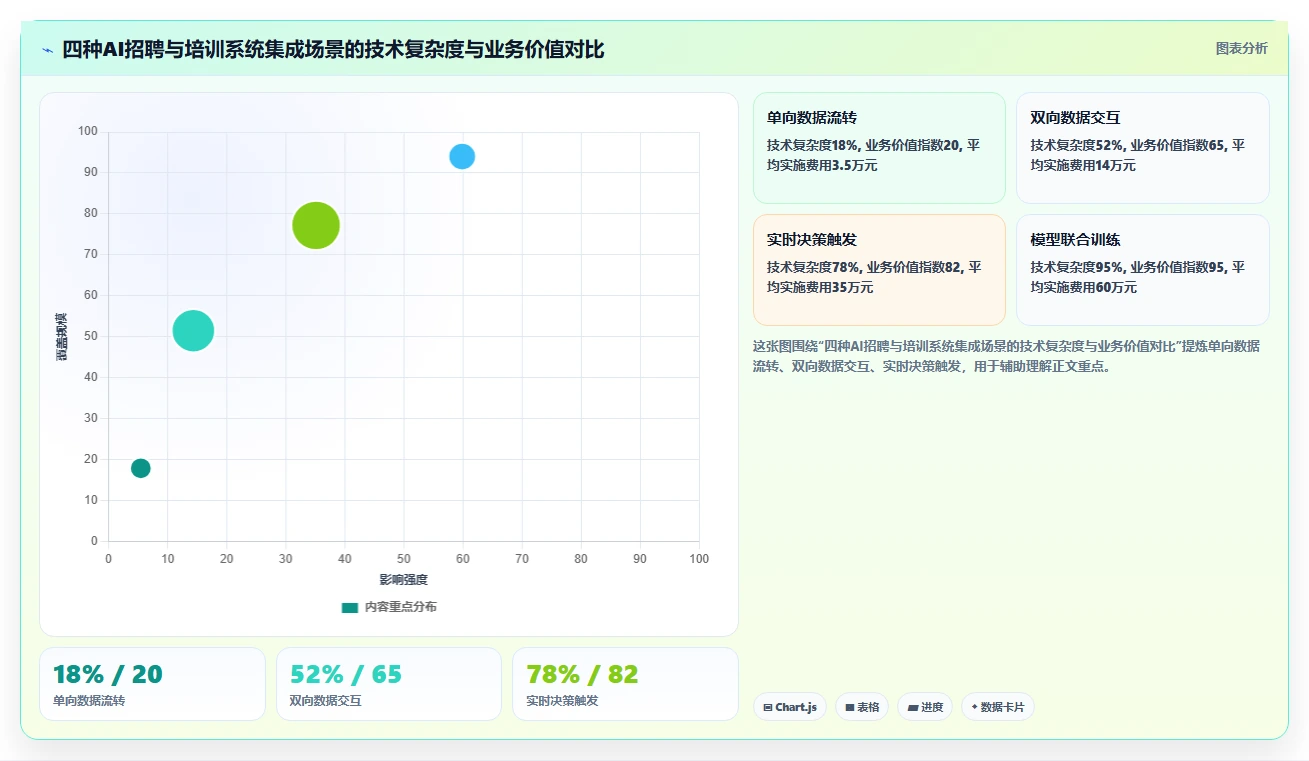Click the 52% / 65 stat value
The image size is (1309, 761).
point(345,675)
